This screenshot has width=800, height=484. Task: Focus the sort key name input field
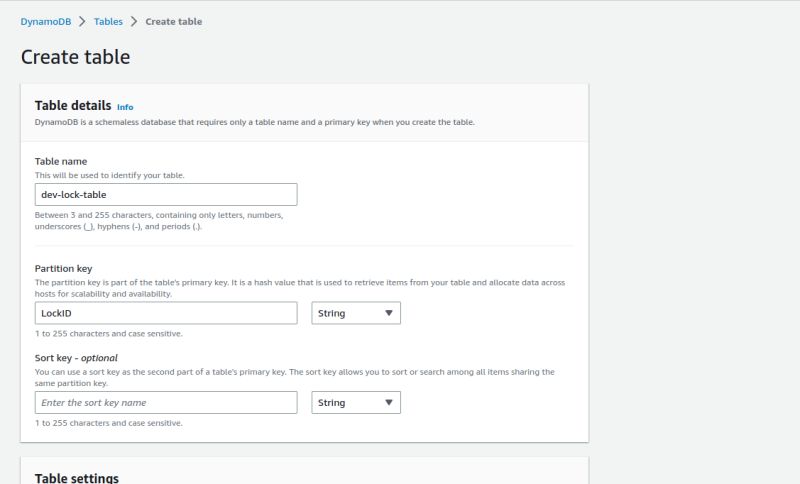[x=166, y=402]
